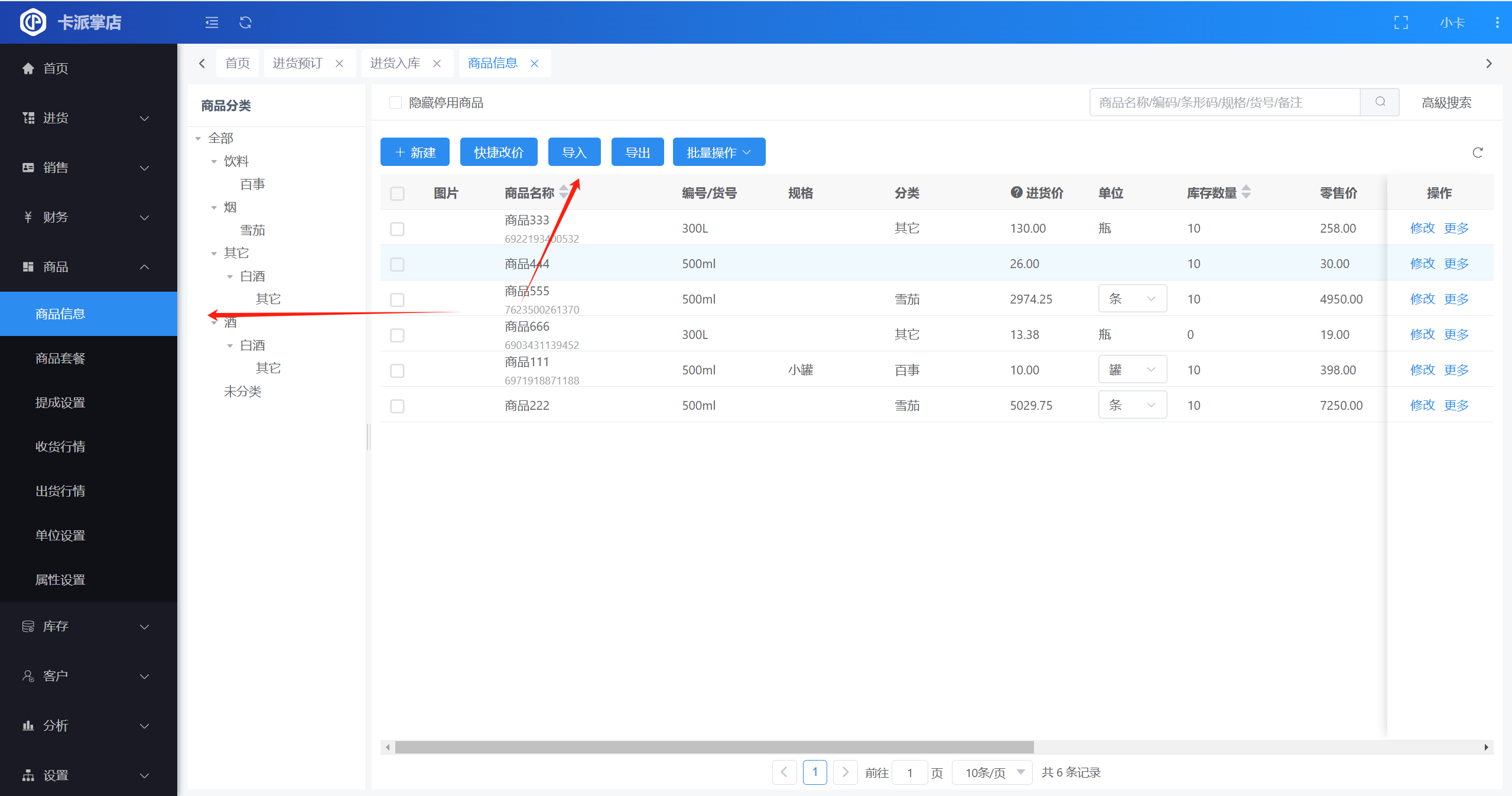Sort by 商品名称 column arrows
This screenshot has height=796, width=1512.
[564, 192]
